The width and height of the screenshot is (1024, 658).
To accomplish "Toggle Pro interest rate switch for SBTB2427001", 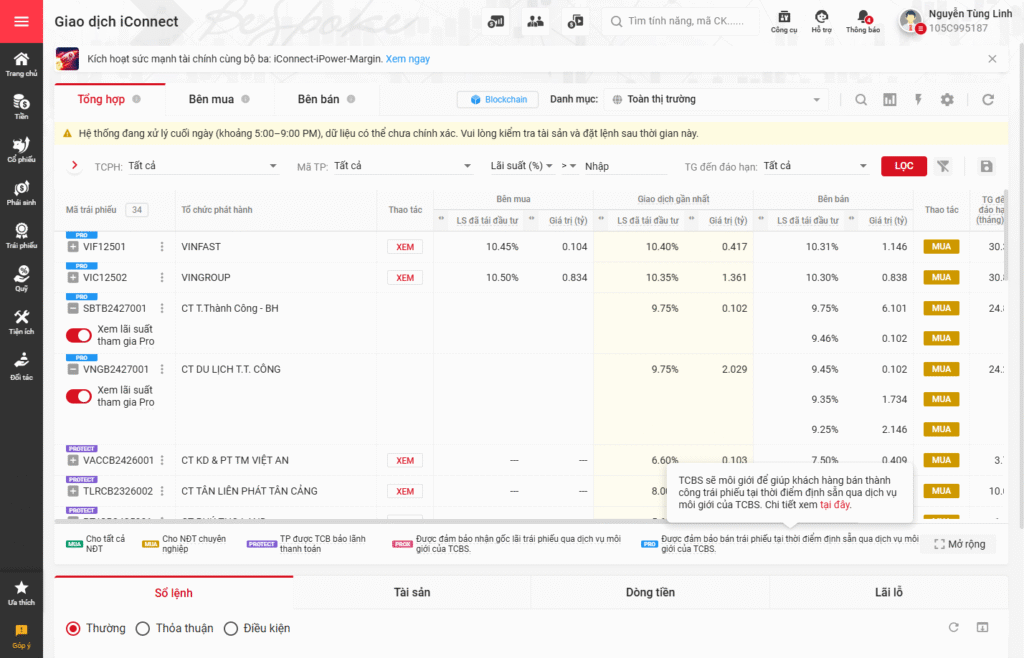I will 79,335.
